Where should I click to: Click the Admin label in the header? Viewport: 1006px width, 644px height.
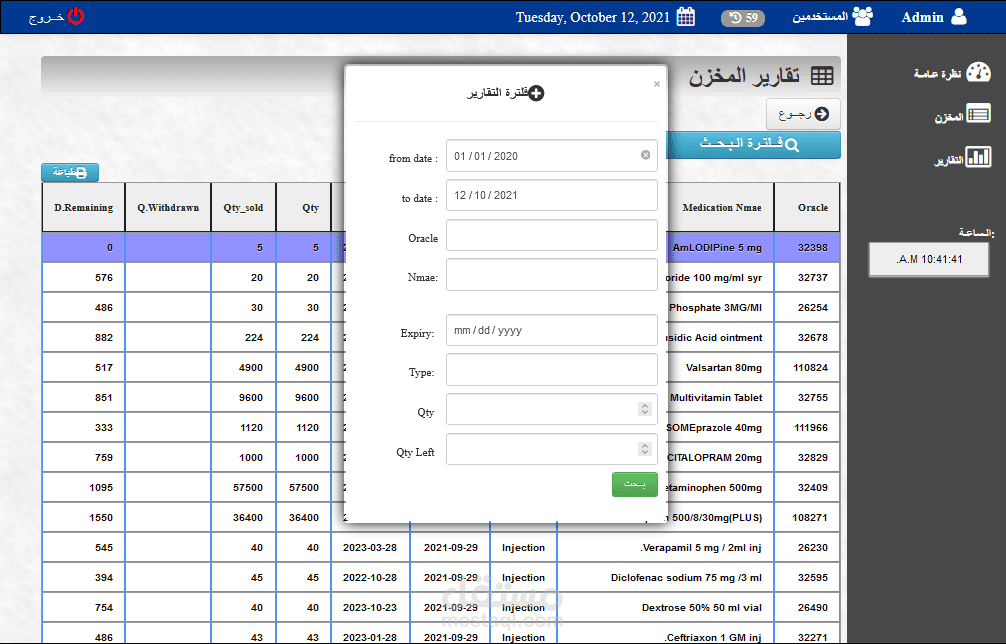(x=922, y=17)
